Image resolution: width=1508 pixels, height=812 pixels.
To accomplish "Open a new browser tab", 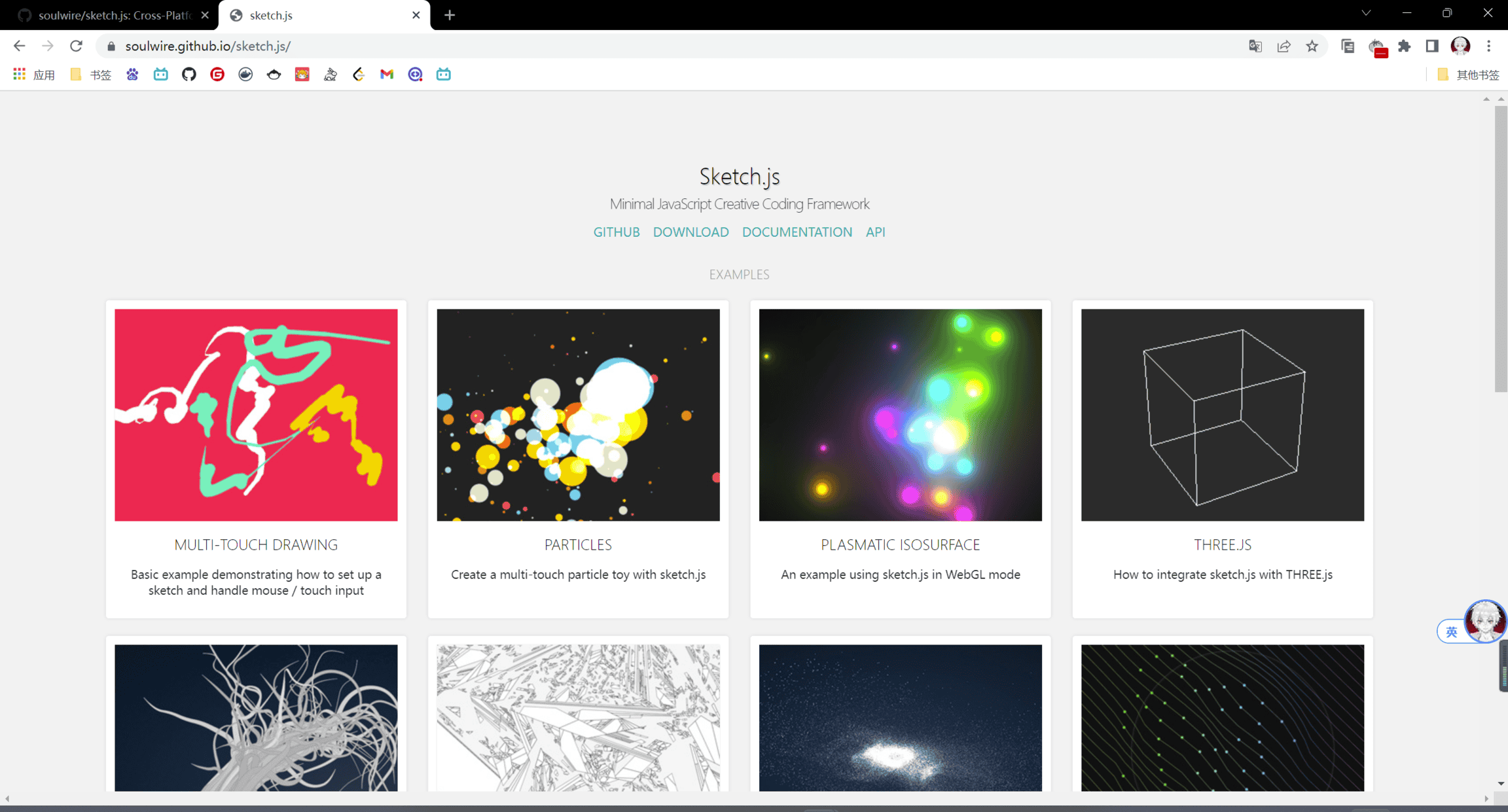I will click(450, 15).
